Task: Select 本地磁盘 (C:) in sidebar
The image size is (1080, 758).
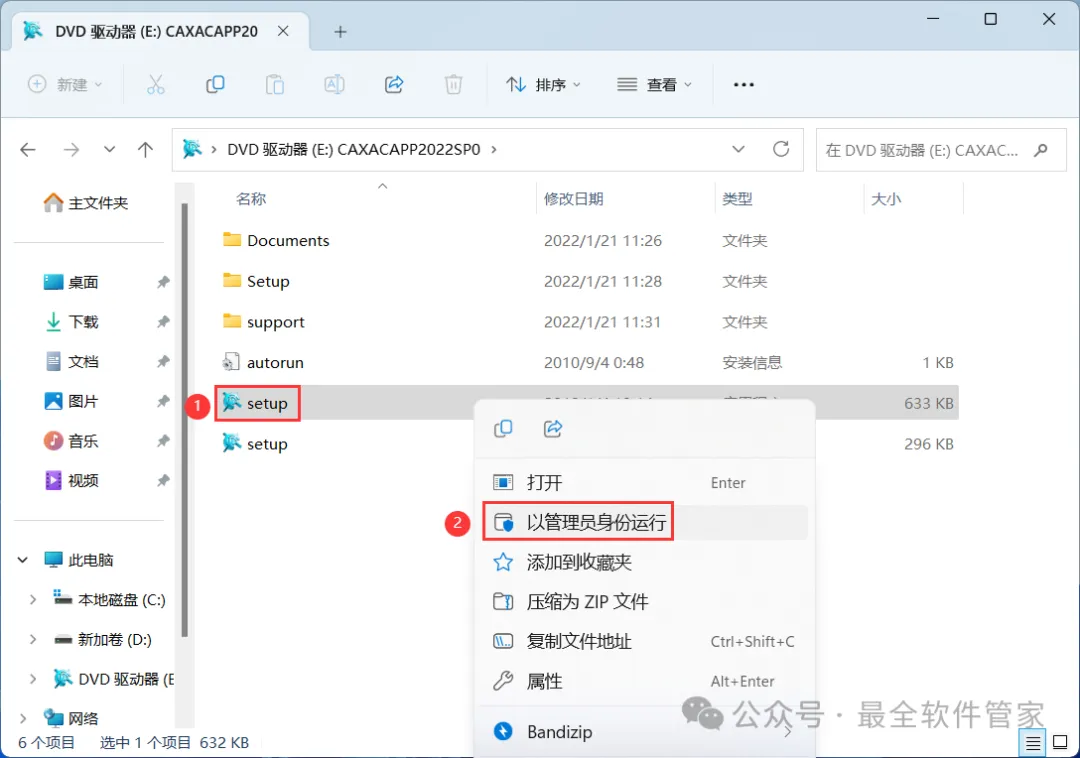Action: [110, 600]
